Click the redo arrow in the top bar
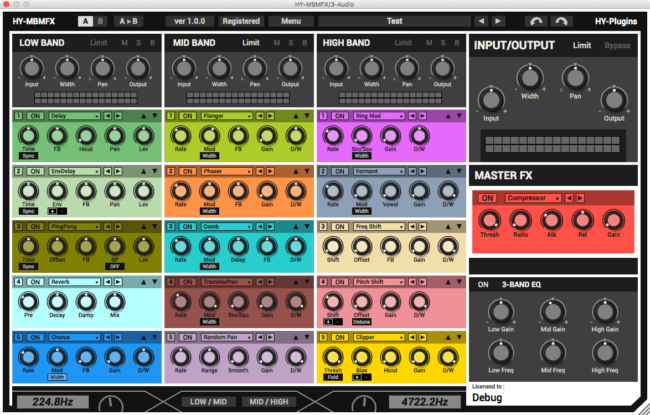The height and width of the screenshot is (415, 650). click(x=562, y=21)
